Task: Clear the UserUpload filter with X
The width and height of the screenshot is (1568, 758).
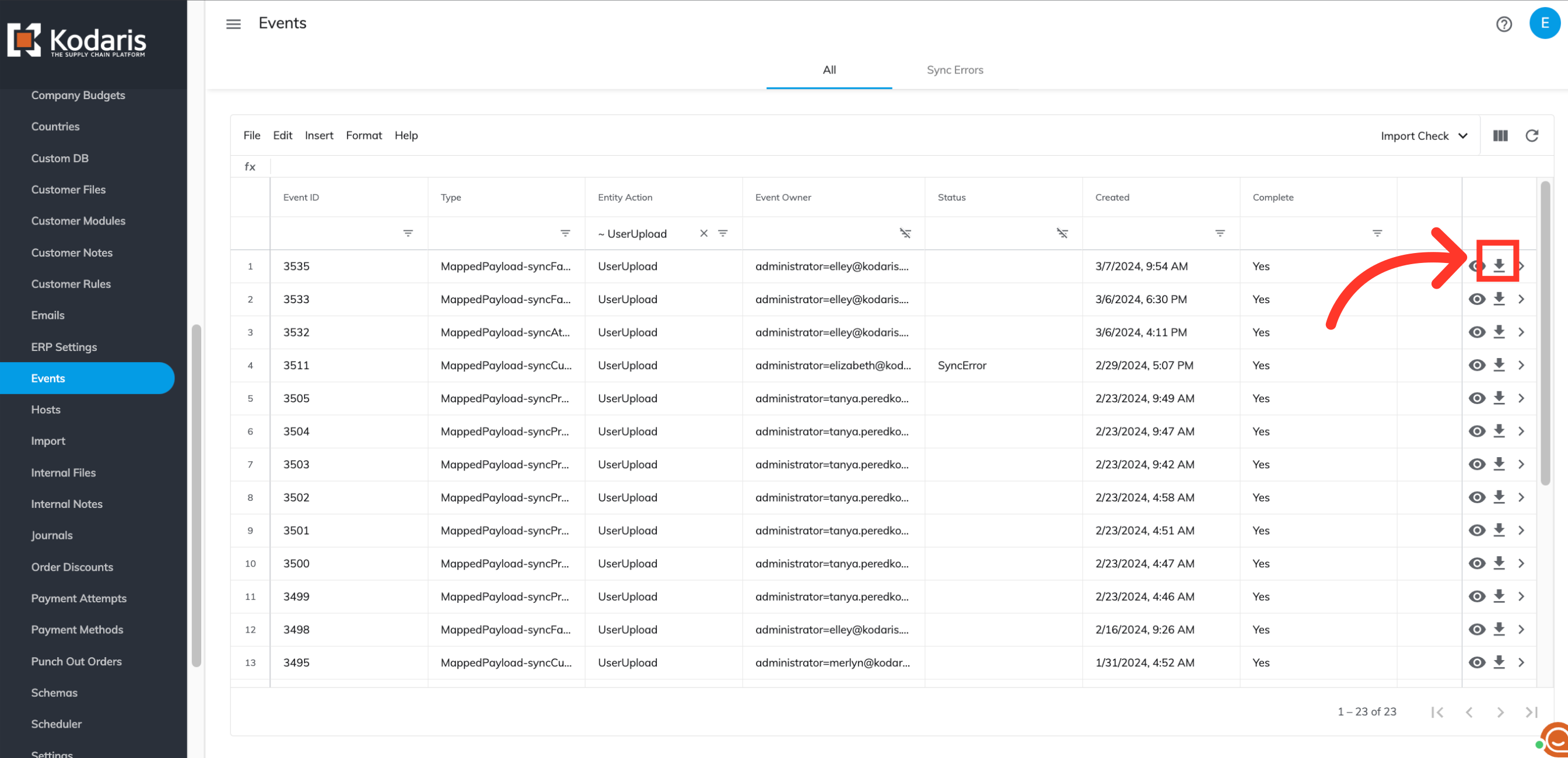Action: [x=703, y=234]
